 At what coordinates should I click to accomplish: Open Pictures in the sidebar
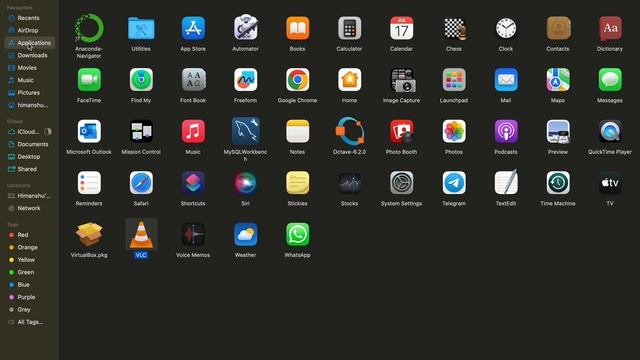[29, 93]
